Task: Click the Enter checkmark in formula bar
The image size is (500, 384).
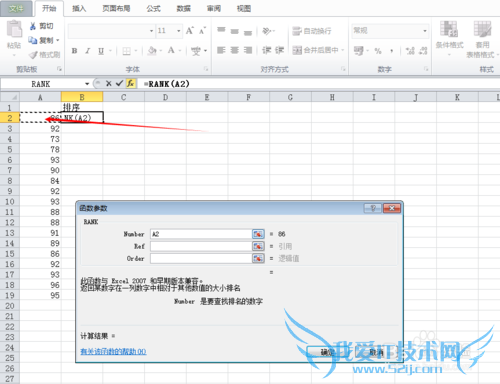Action: (x=119, y=84)
